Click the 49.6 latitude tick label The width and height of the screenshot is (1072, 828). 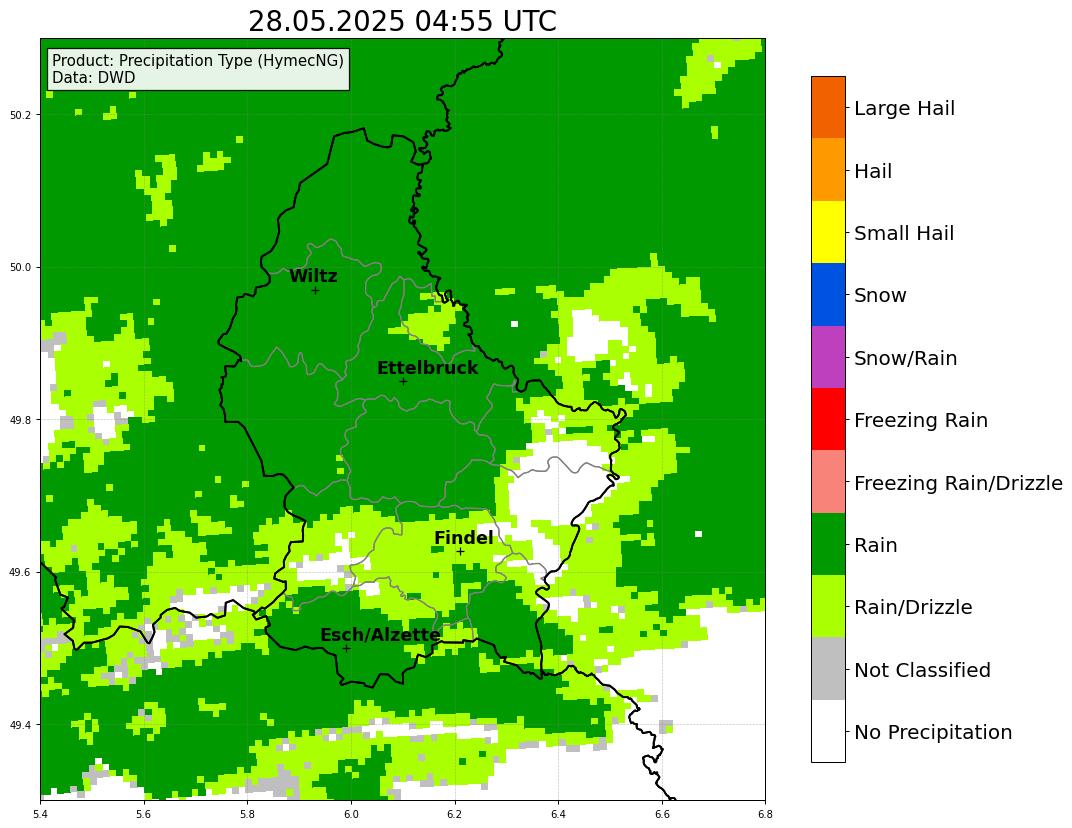[x=23, y=572]
